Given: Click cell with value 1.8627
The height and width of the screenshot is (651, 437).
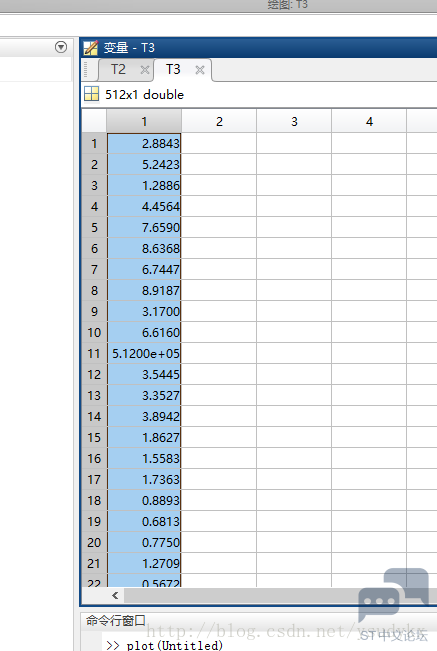Looking at the screenshot, I should point(144,438).
